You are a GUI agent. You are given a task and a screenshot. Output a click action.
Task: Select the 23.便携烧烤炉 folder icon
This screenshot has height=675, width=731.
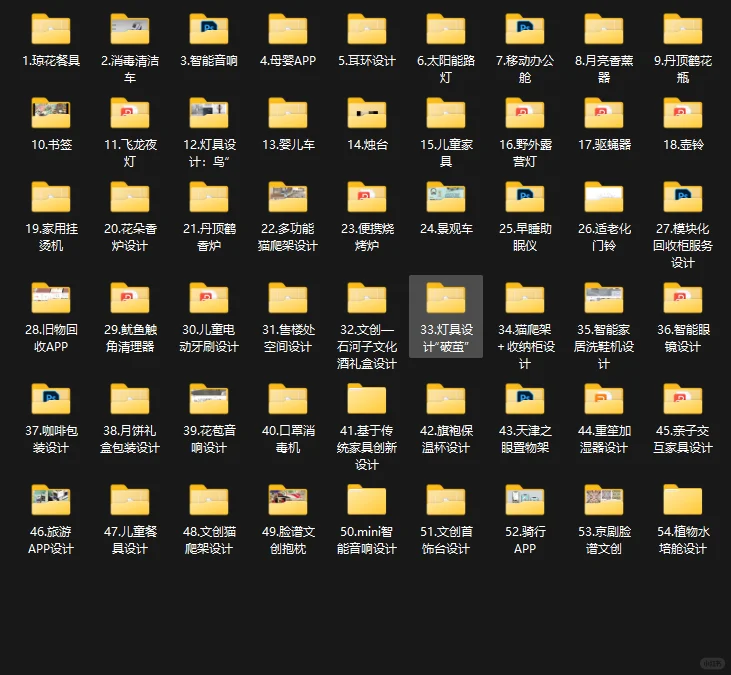[x=367, y=197]
